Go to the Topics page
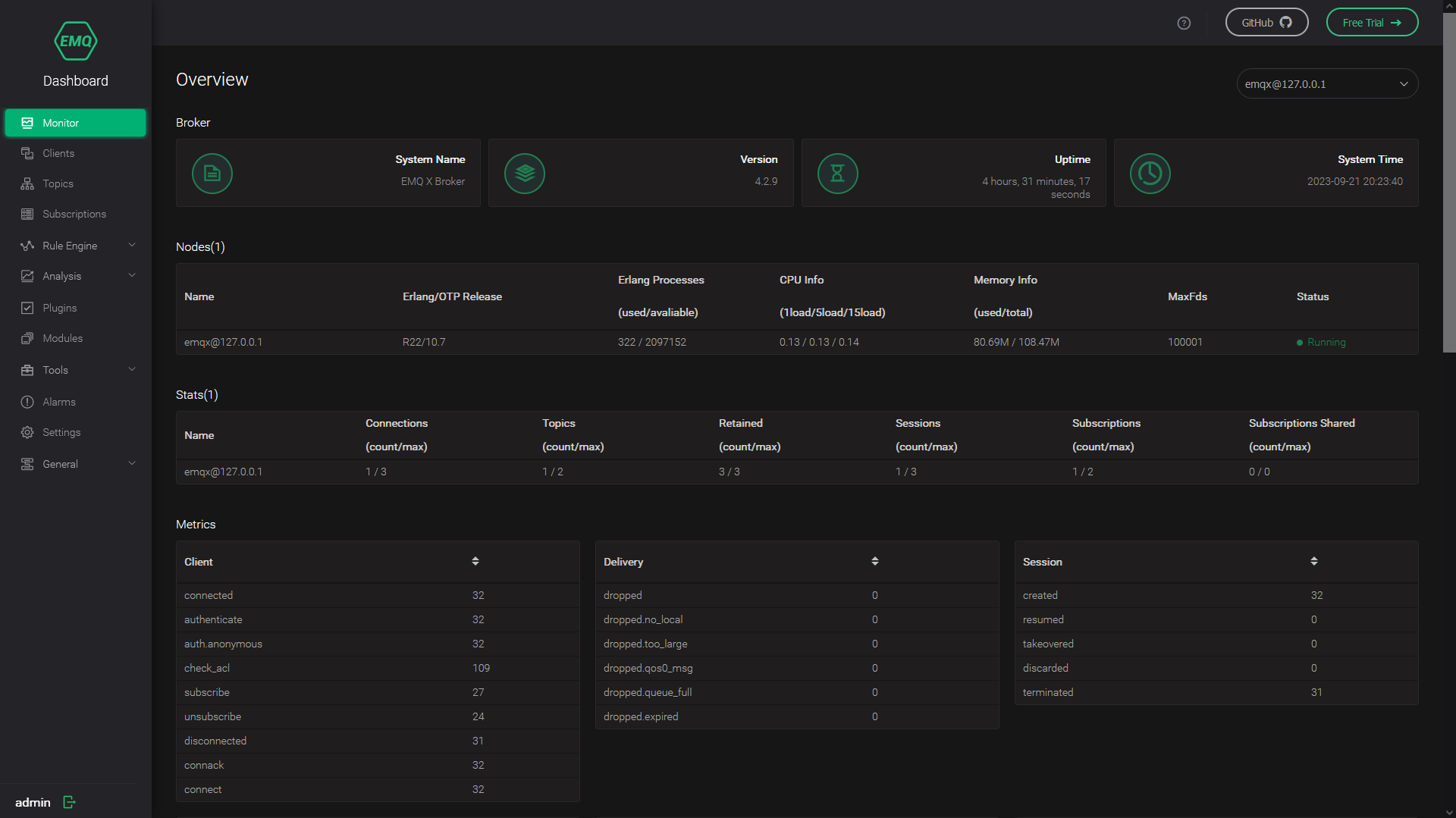The width and height of the screenshot is (1456, 818). tap(75, 183)
